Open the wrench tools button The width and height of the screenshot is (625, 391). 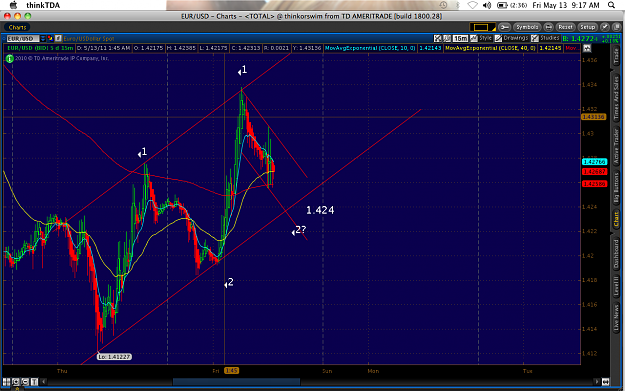504,27
